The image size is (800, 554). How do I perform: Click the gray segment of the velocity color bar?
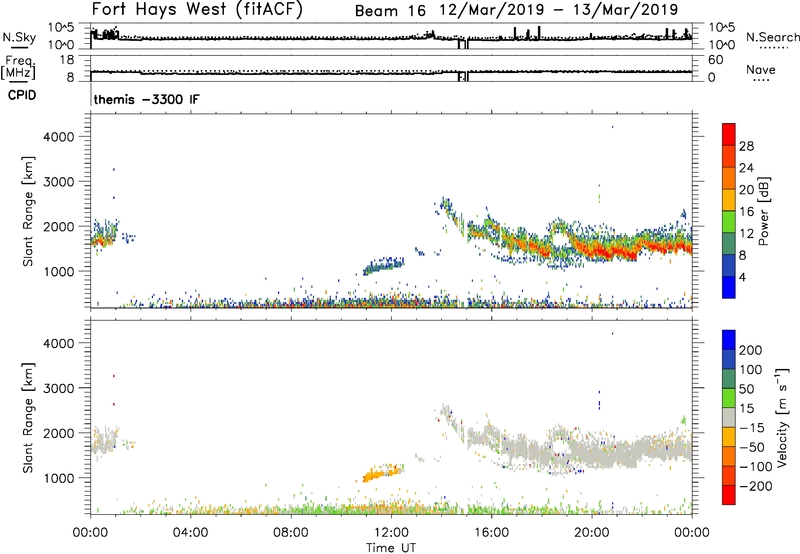pos(729,417)
